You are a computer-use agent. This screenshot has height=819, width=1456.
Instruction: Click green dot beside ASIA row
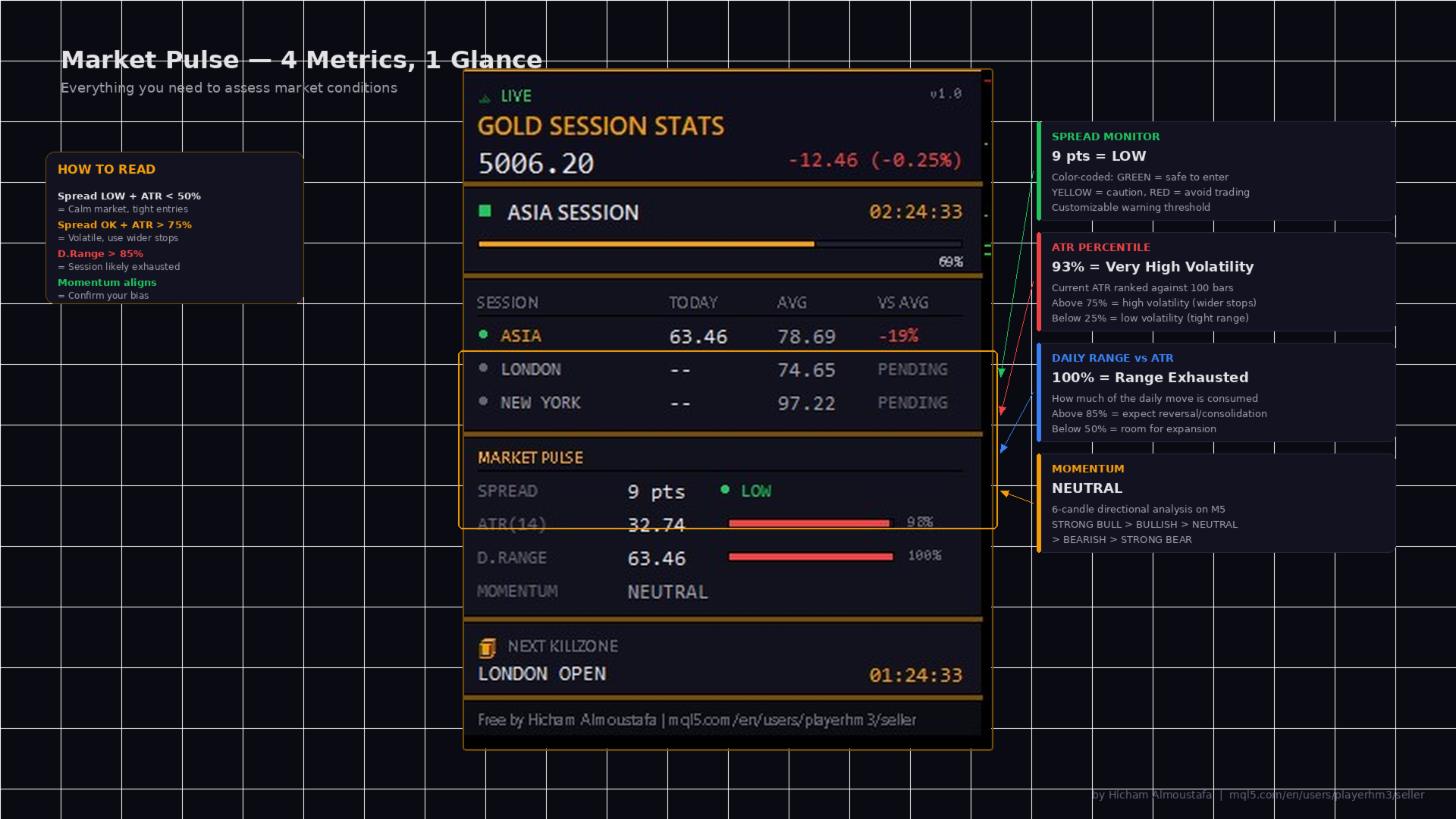point(483,334)
